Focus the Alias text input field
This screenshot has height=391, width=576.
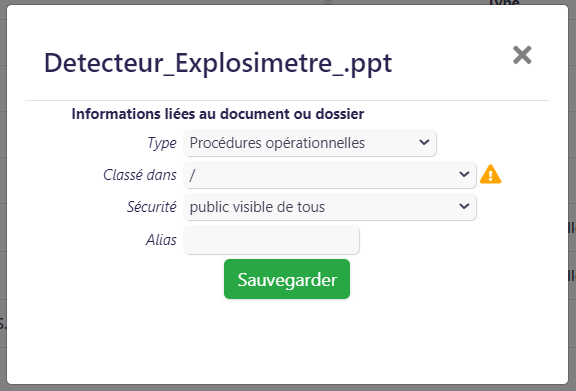tap(271, 240)
